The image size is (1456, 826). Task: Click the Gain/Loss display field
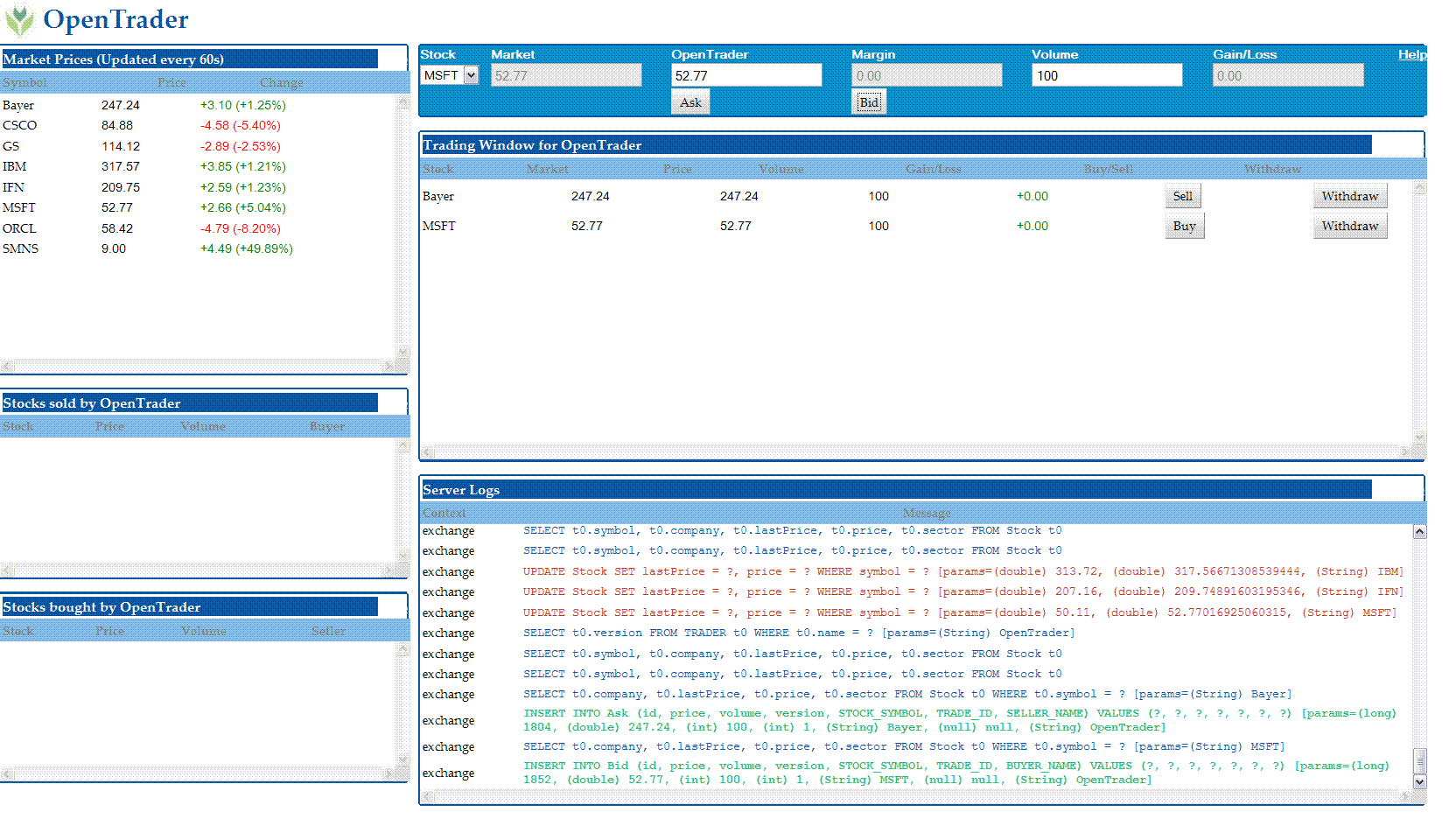[1287, 74]
